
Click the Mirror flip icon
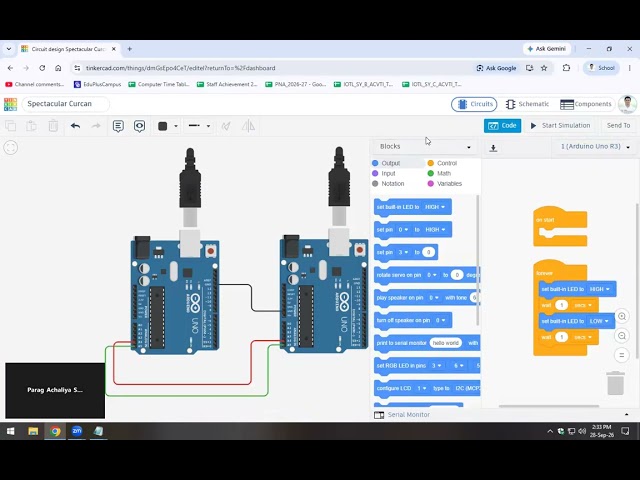point(248,126)
